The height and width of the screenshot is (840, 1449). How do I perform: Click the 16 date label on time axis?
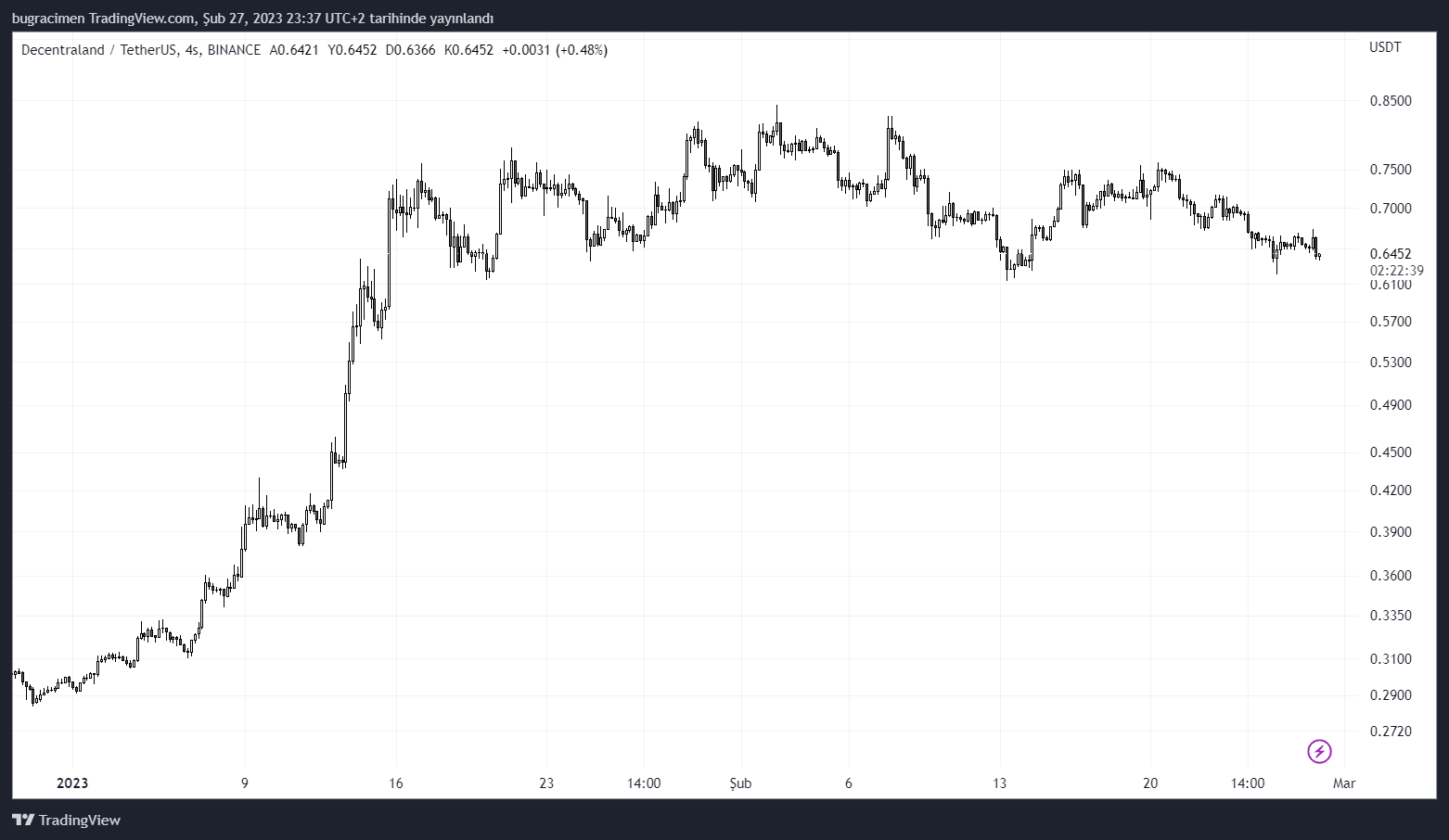(x=396, y=783)
